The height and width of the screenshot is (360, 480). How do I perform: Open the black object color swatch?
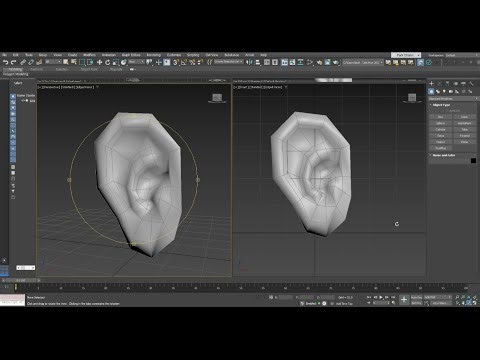coord(473,161)
